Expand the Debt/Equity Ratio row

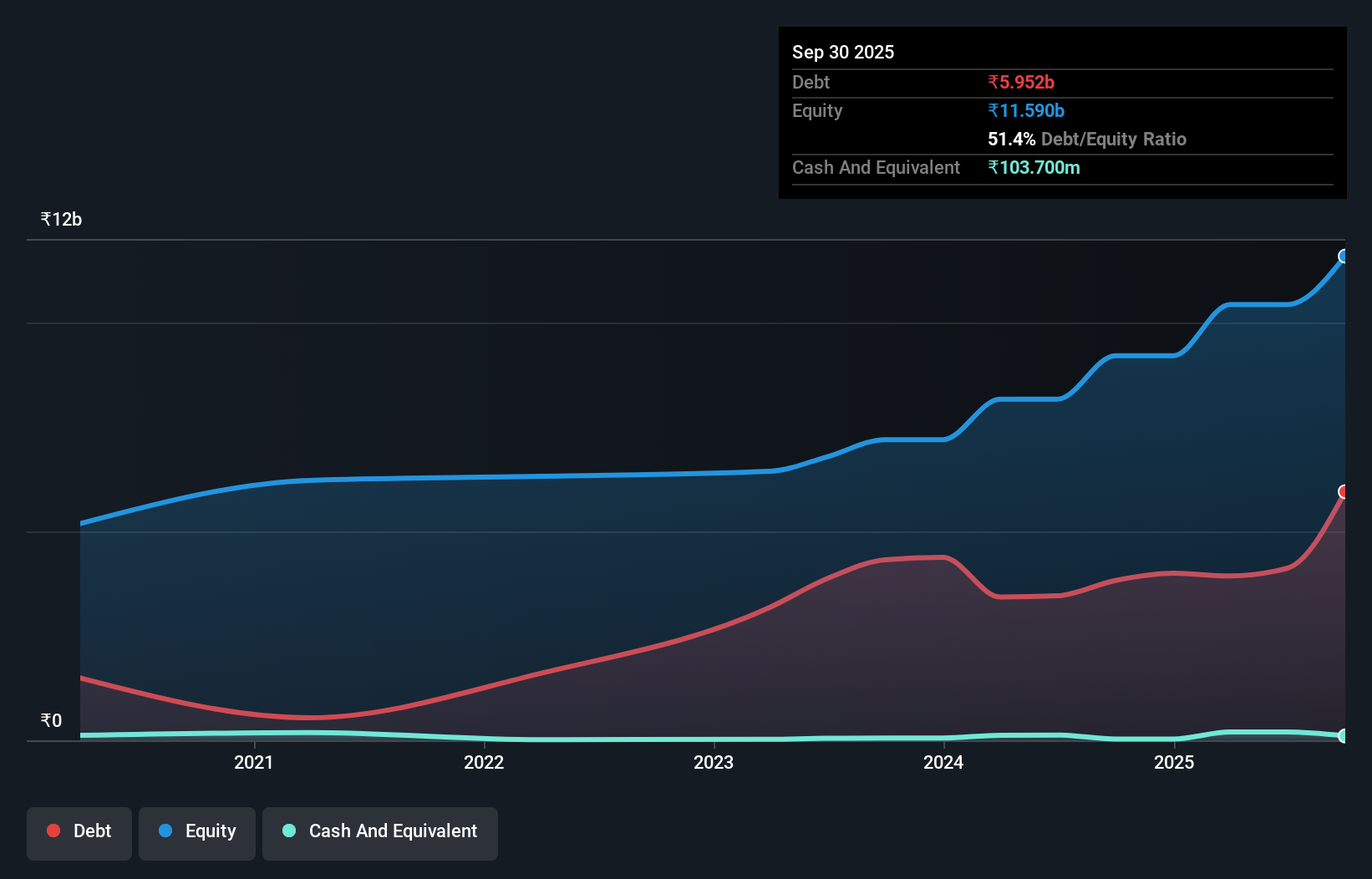pyautogui.click(x=1087, y=139)
